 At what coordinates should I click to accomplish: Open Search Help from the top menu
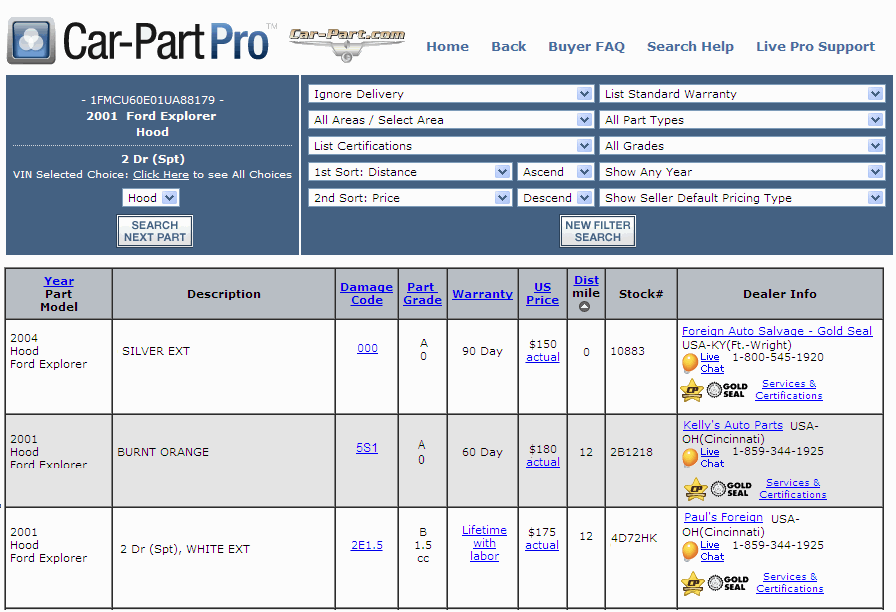(x=690, y=46)
